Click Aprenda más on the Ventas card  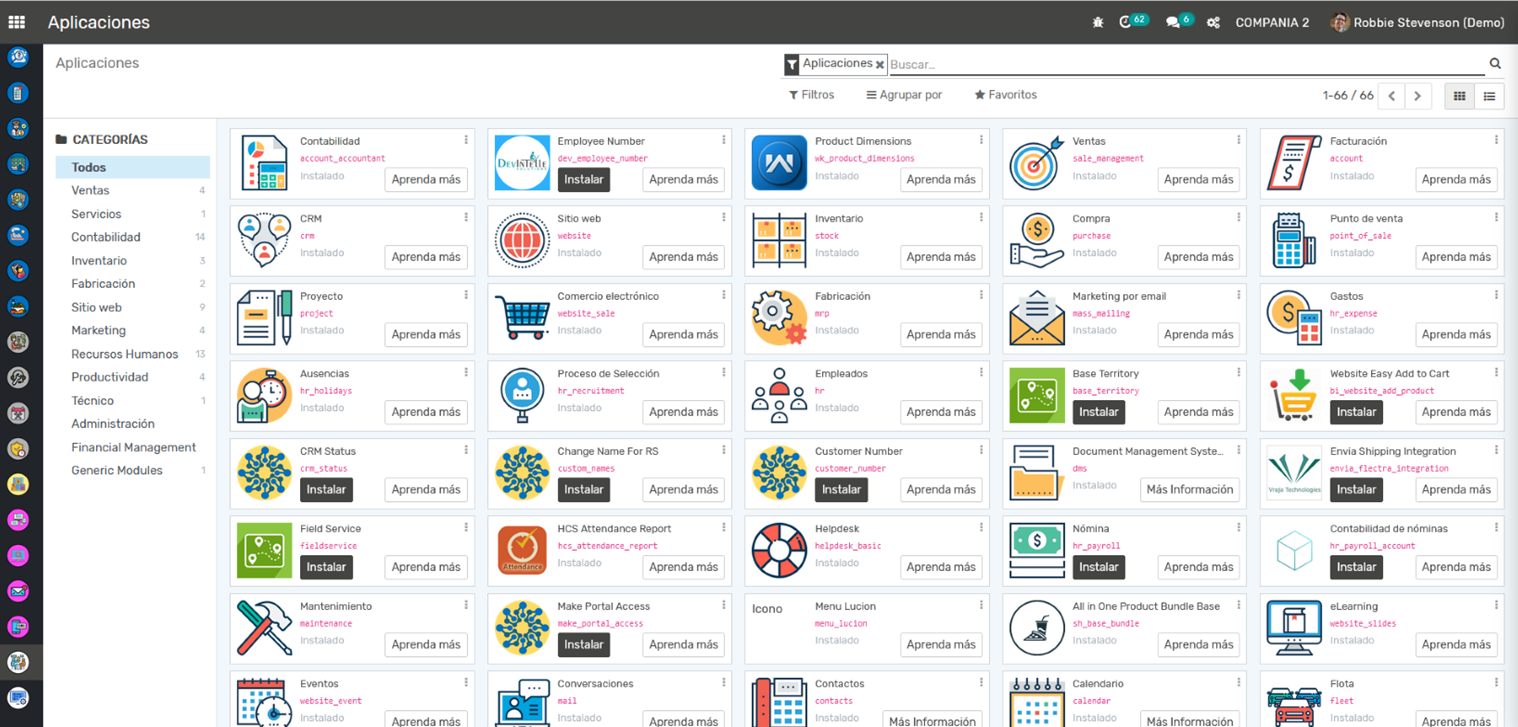(1198, 180)
